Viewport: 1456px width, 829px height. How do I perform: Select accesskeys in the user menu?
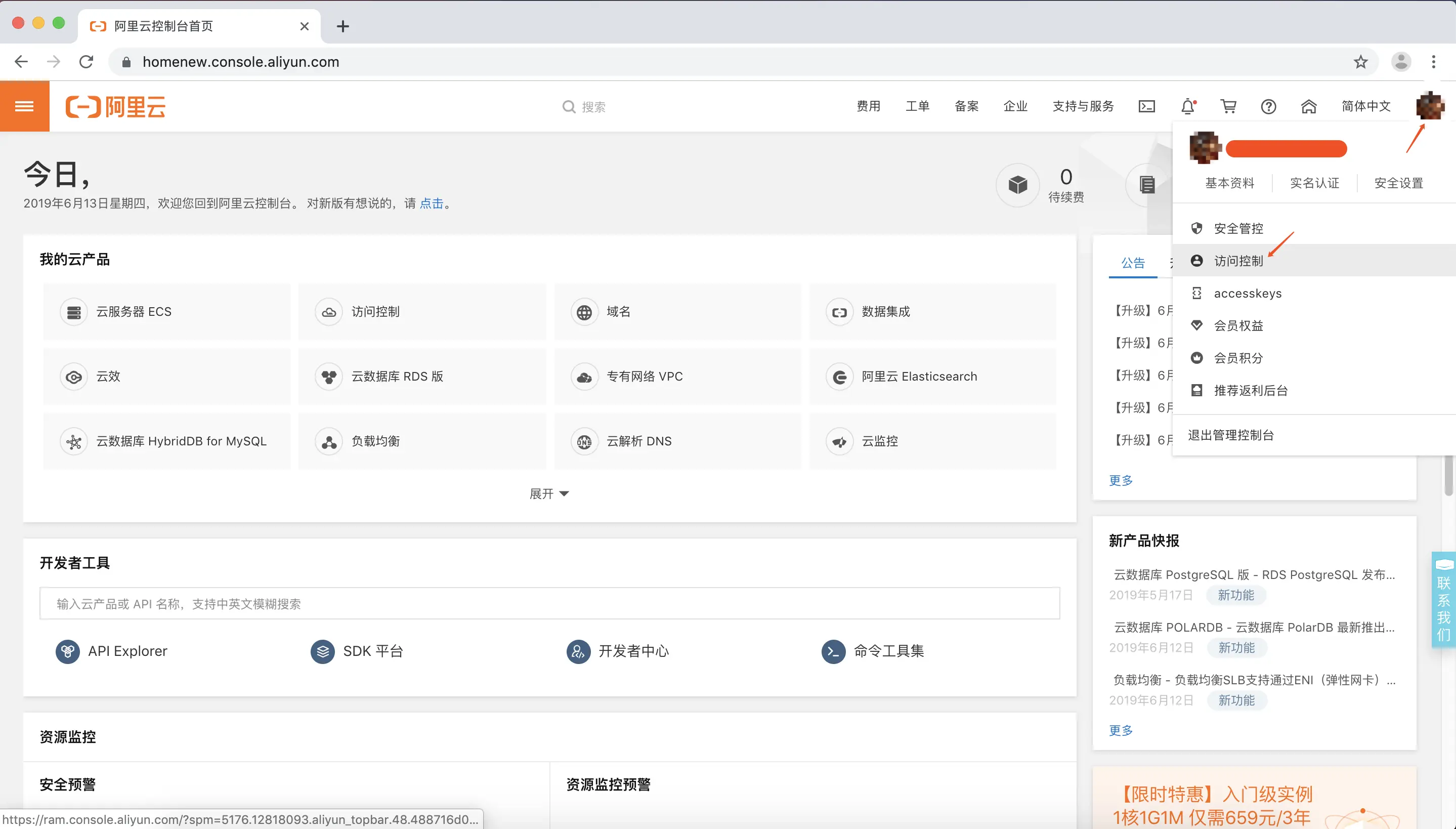point(1247,293)
